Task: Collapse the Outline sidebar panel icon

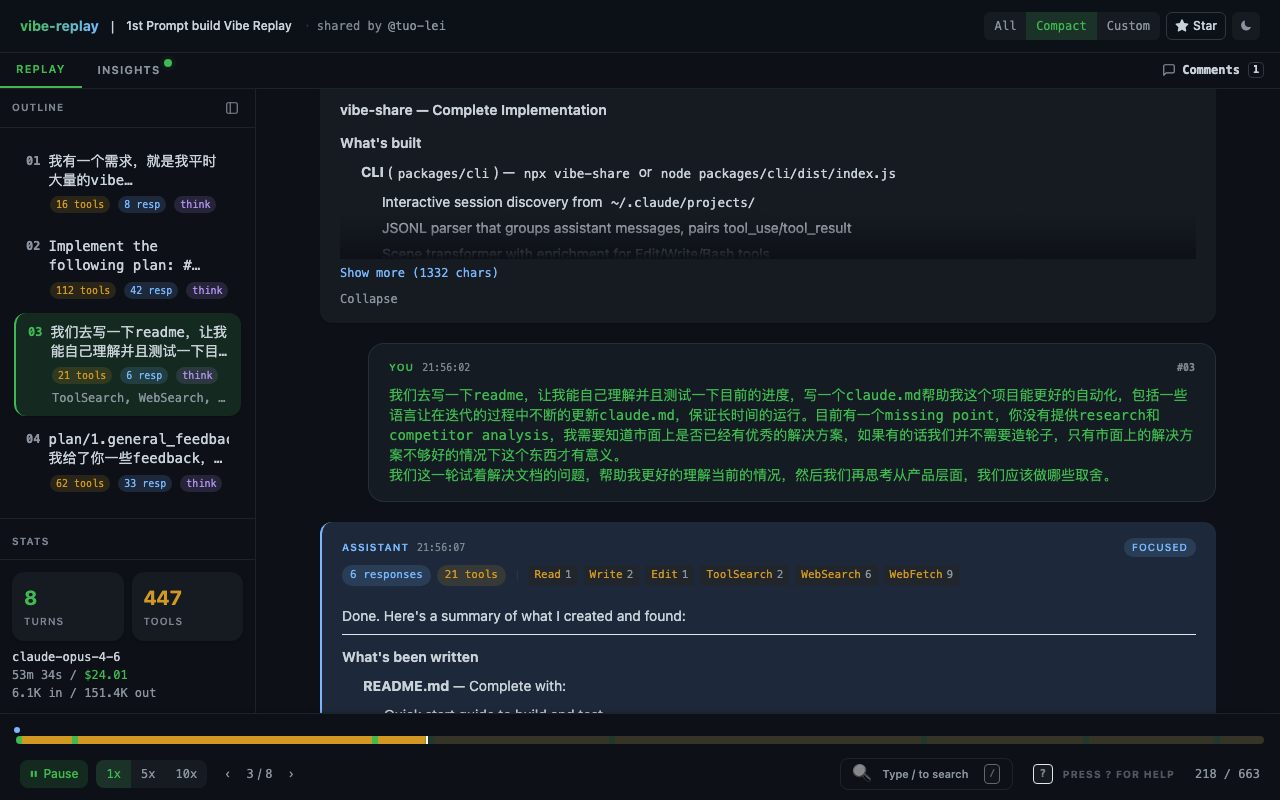Action: (232, 107)
